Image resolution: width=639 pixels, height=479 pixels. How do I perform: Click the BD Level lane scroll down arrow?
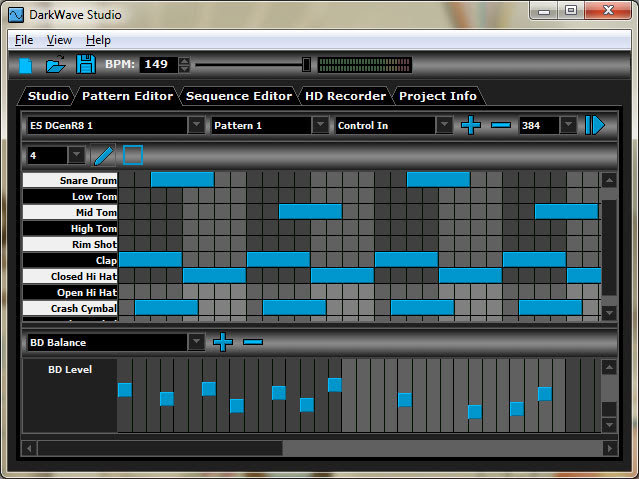(x=609, y=425)
